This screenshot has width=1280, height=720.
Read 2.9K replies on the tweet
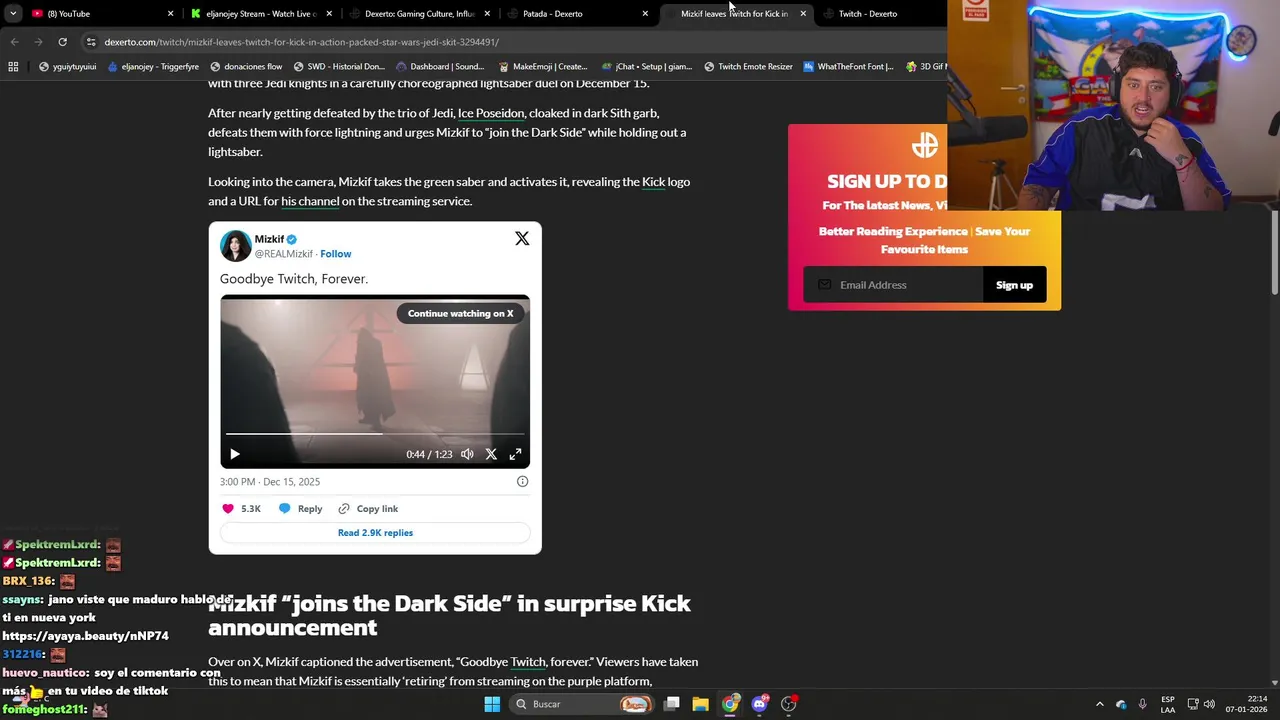(x=375, y=533)
